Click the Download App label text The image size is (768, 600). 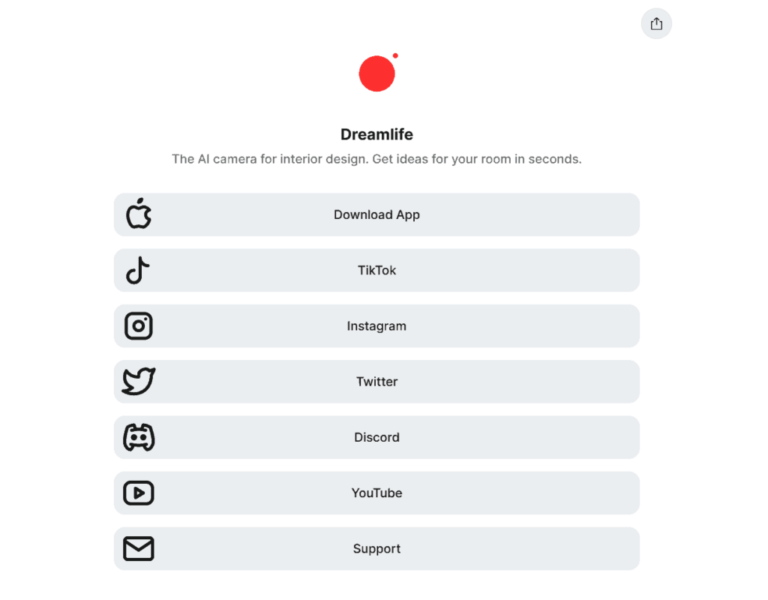(x=377, y=215)
